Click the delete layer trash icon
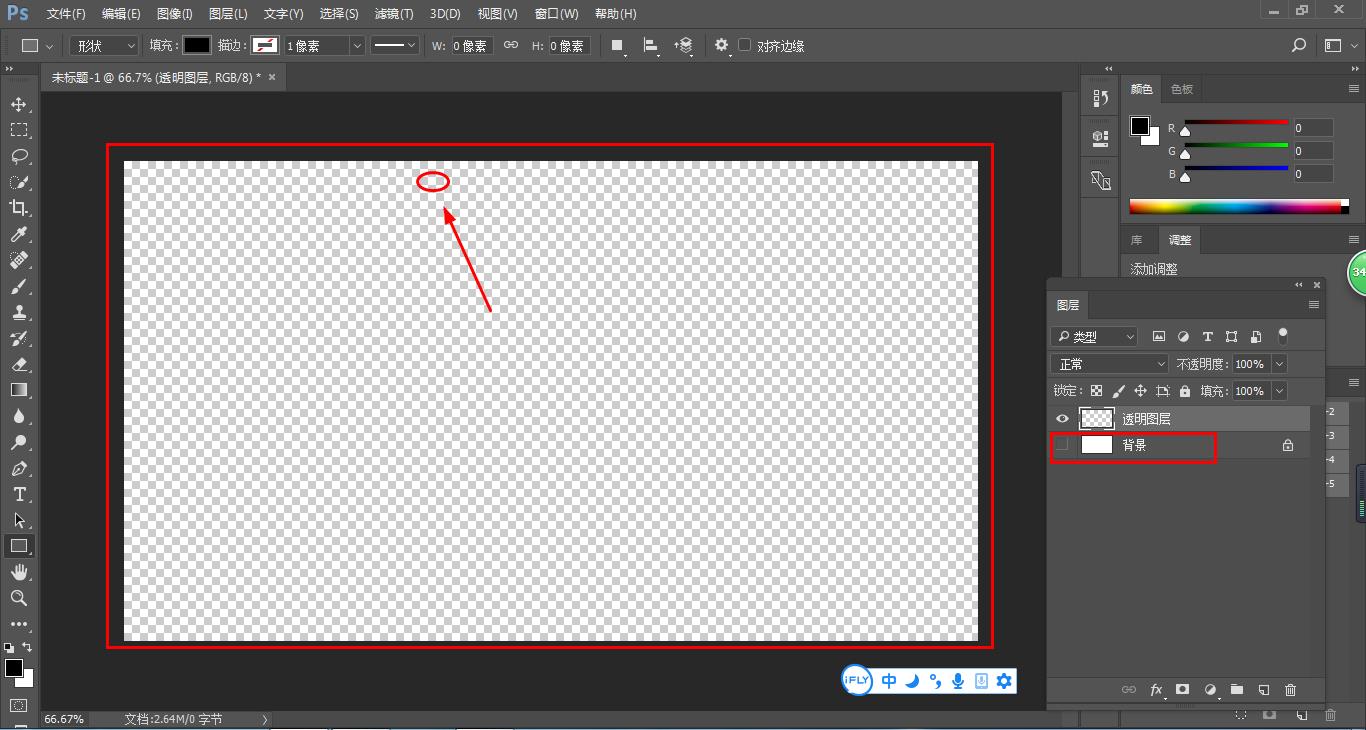Viewport: 1366px width, 730px height. (x=1290, y=690)
